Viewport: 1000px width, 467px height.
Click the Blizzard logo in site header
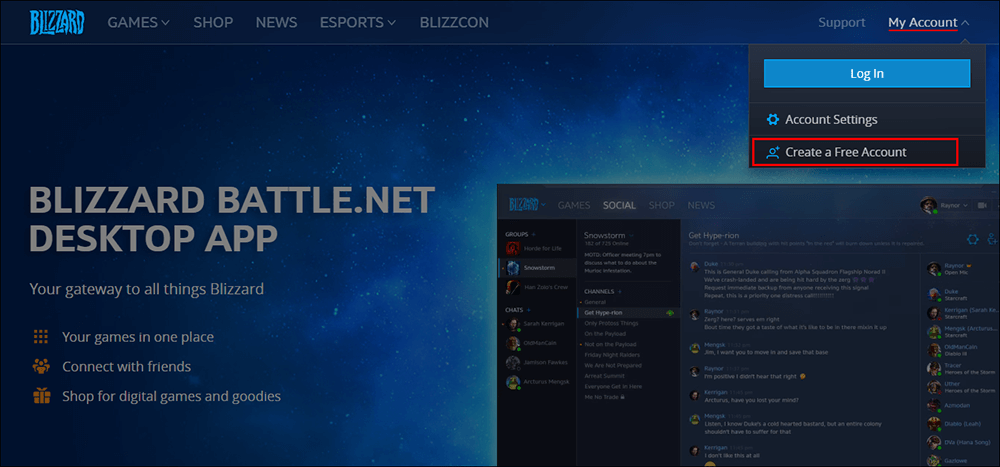[x=56, y=23]
